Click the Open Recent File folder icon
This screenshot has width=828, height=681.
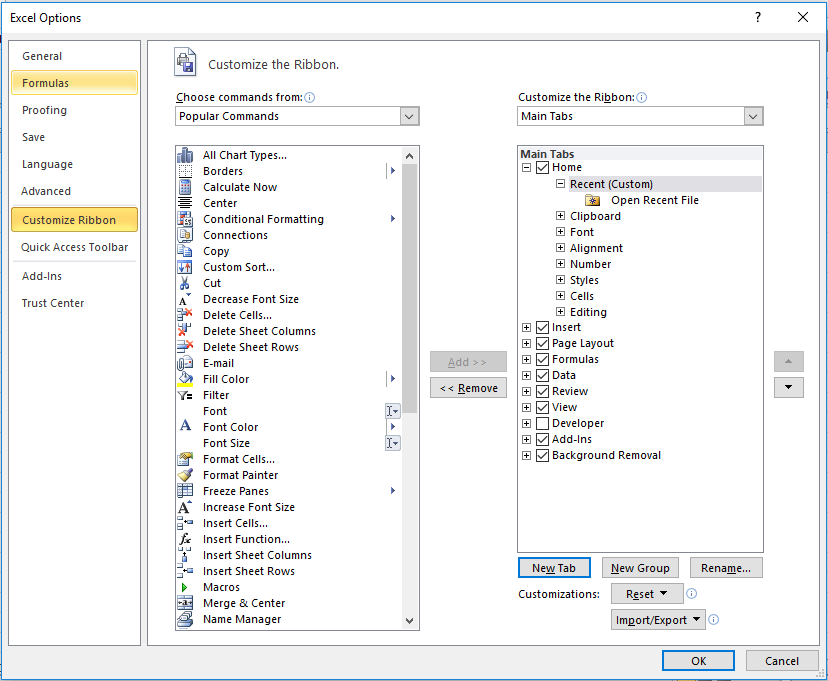click(x=592, y=201)
